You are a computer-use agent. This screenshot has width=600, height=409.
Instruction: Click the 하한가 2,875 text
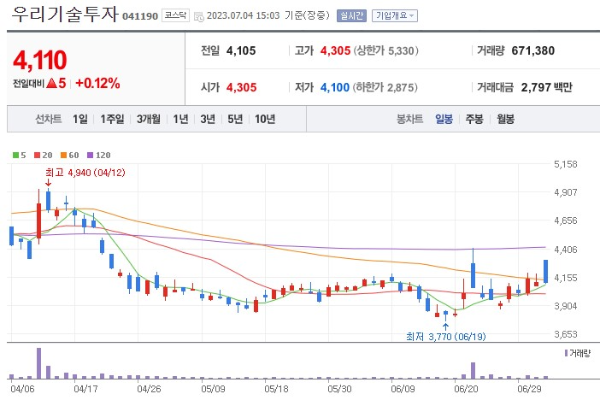pos(385,87)
